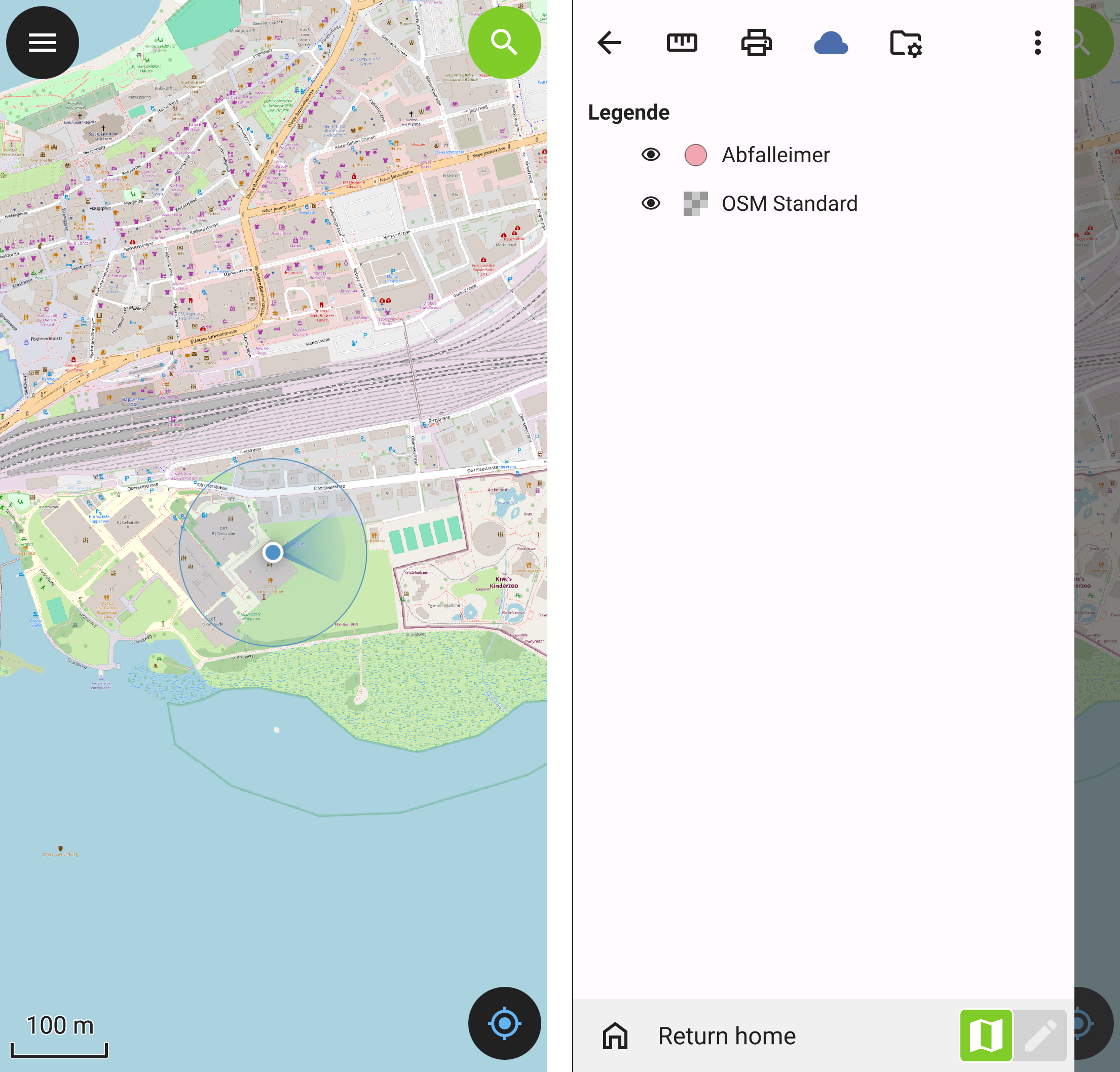Screen dimensions: 1120x1072
Task: Click the green search button
Action: pyautogui.click(x=504, y=42)
